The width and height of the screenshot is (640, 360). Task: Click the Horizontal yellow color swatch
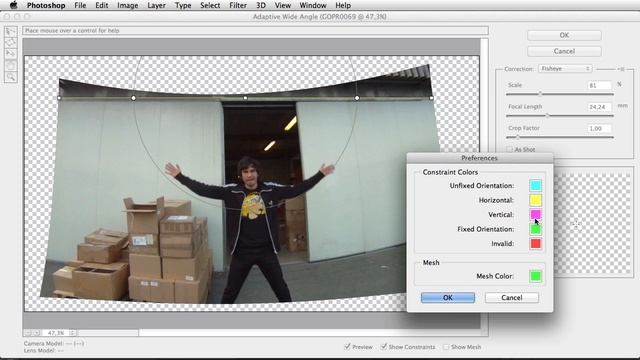(x=535, y=200)
